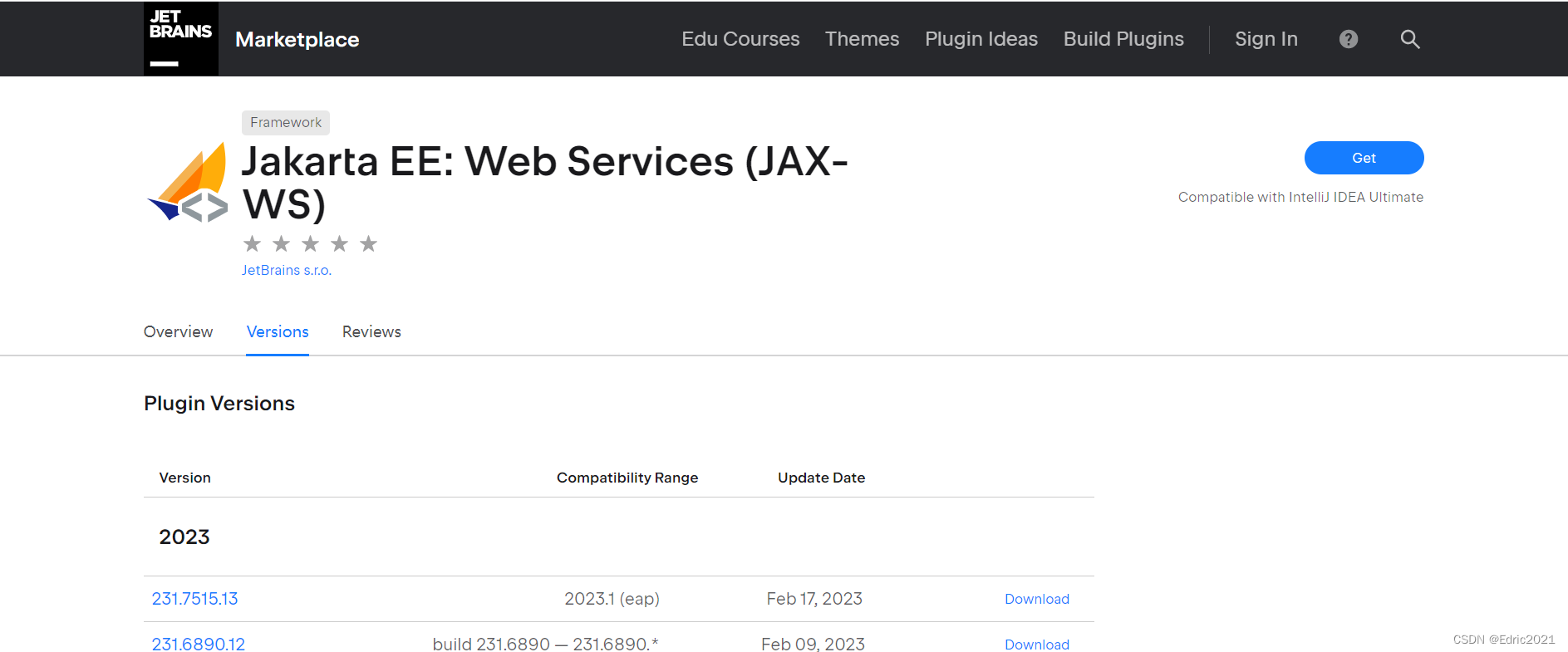1568x652 pixels.
Task: Switch to the Reviews tab
Action: 371,331
